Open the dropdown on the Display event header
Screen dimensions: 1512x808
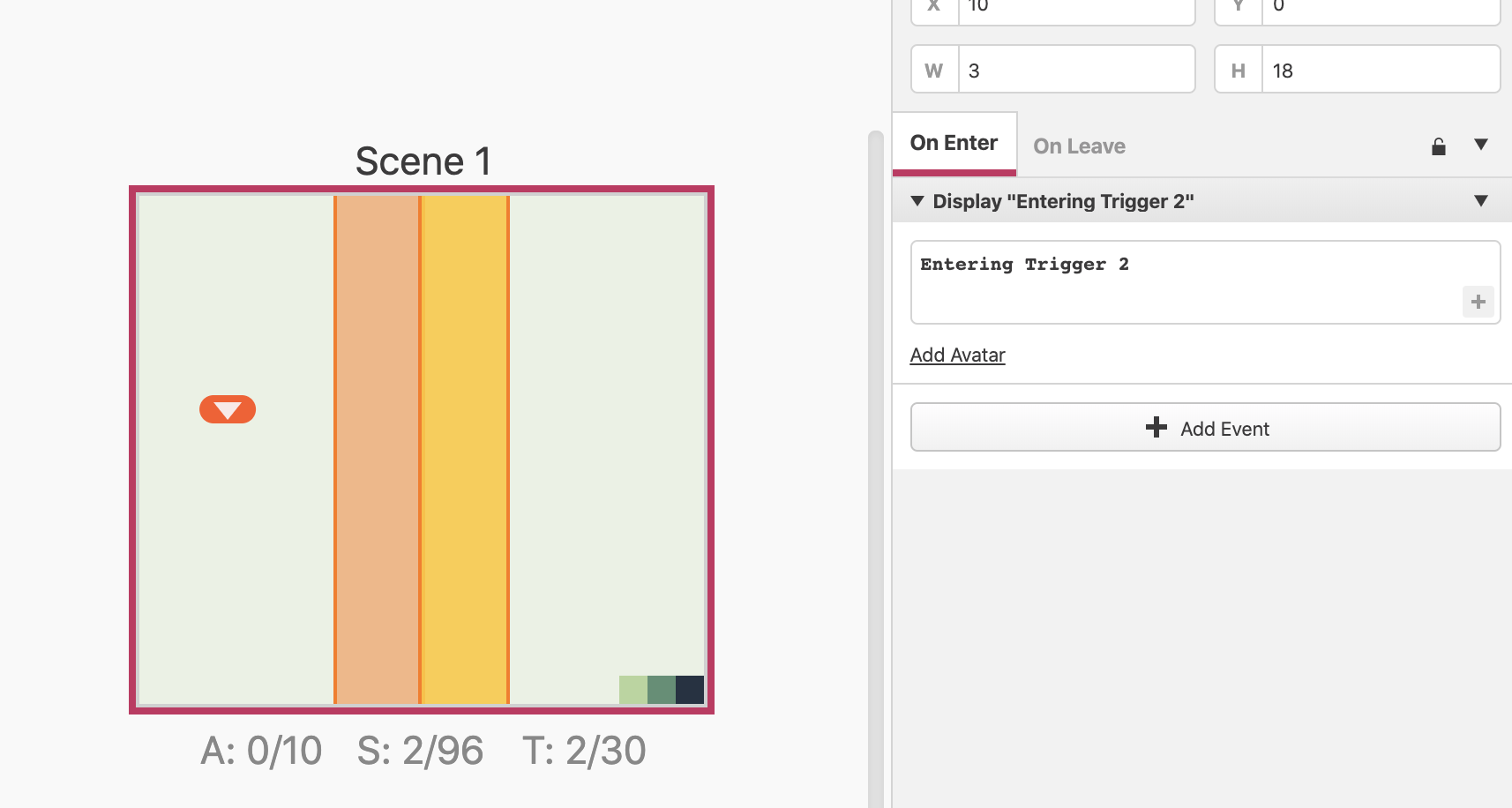[1481, 200]
